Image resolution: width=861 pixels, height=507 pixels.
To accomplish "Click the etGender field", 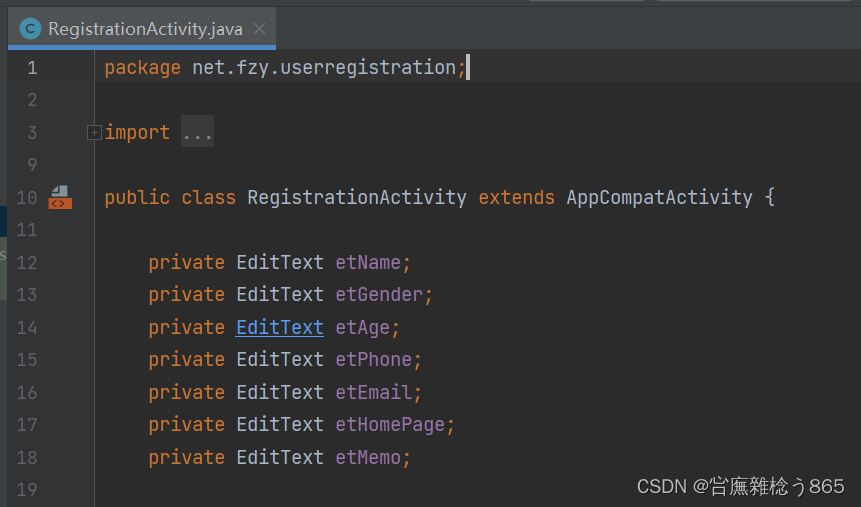I will click(x=379, y=295).
